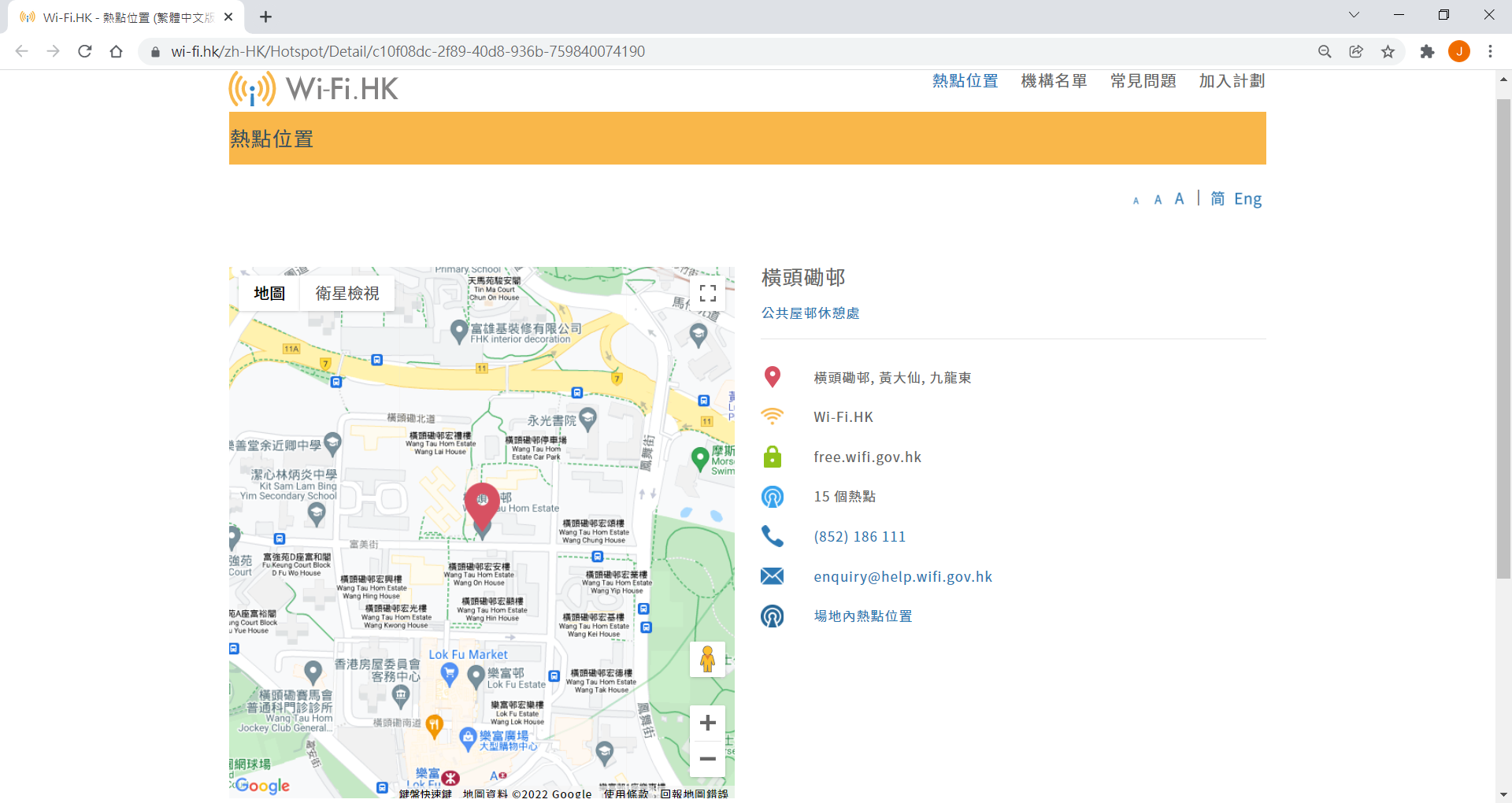
Task: View site security lock info
Action: (x=155, y=52)
